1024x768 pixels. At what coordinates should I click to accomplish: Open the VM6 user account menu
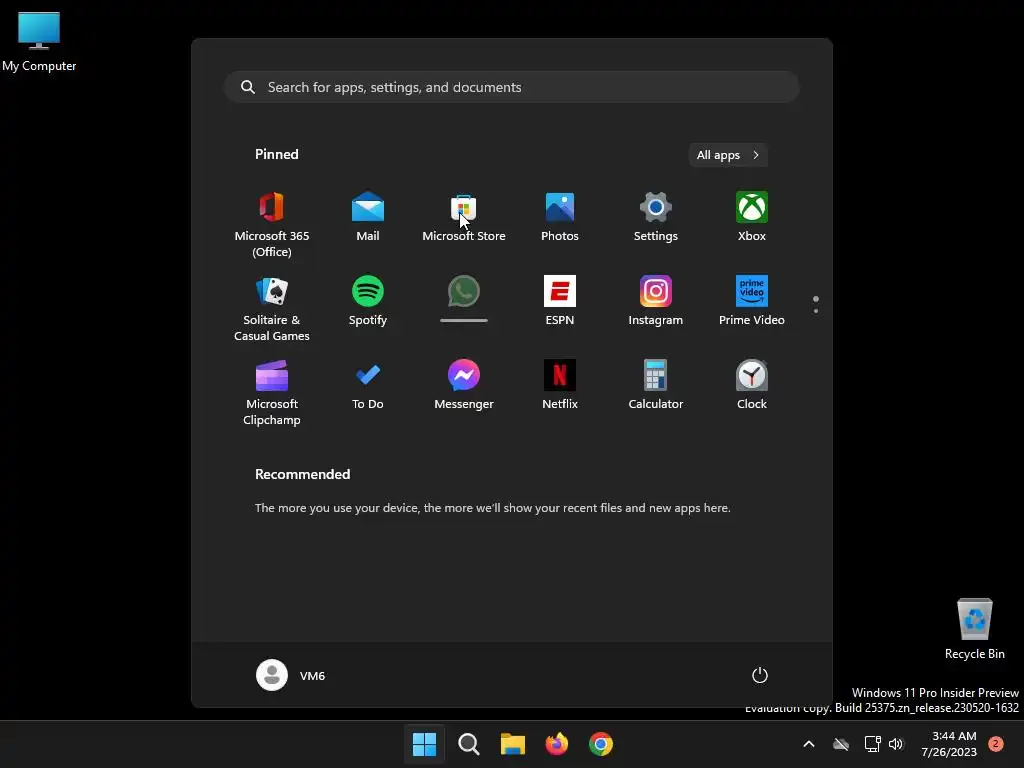click(291, 675)
